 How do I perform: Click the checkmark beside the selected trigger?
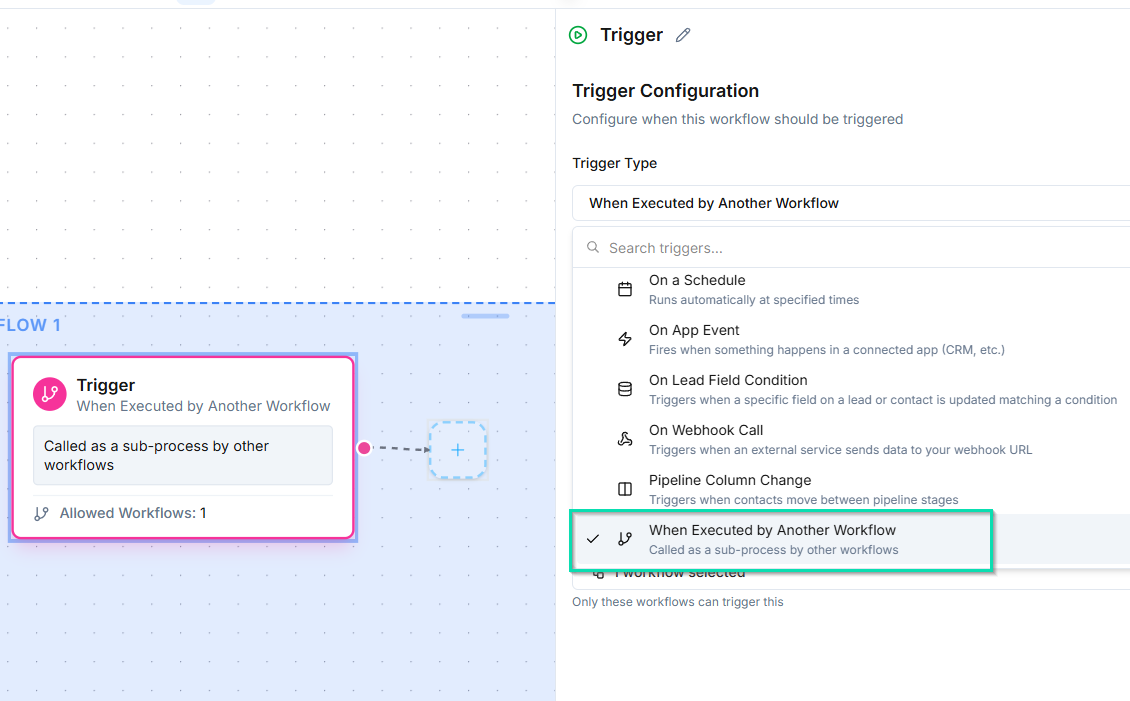593,538
